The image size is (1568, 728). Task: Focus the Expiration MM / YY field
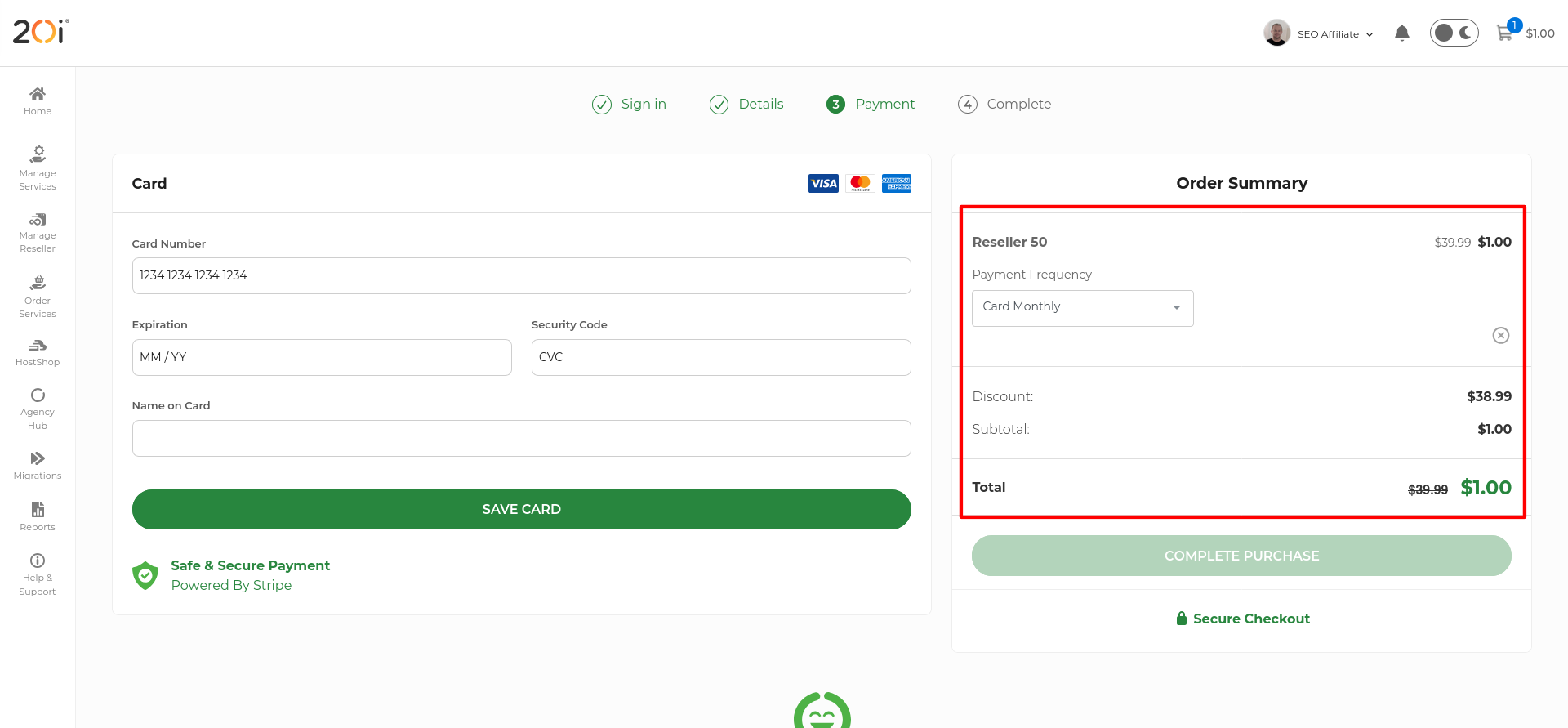pyautogui.click(x=322, y=358)
